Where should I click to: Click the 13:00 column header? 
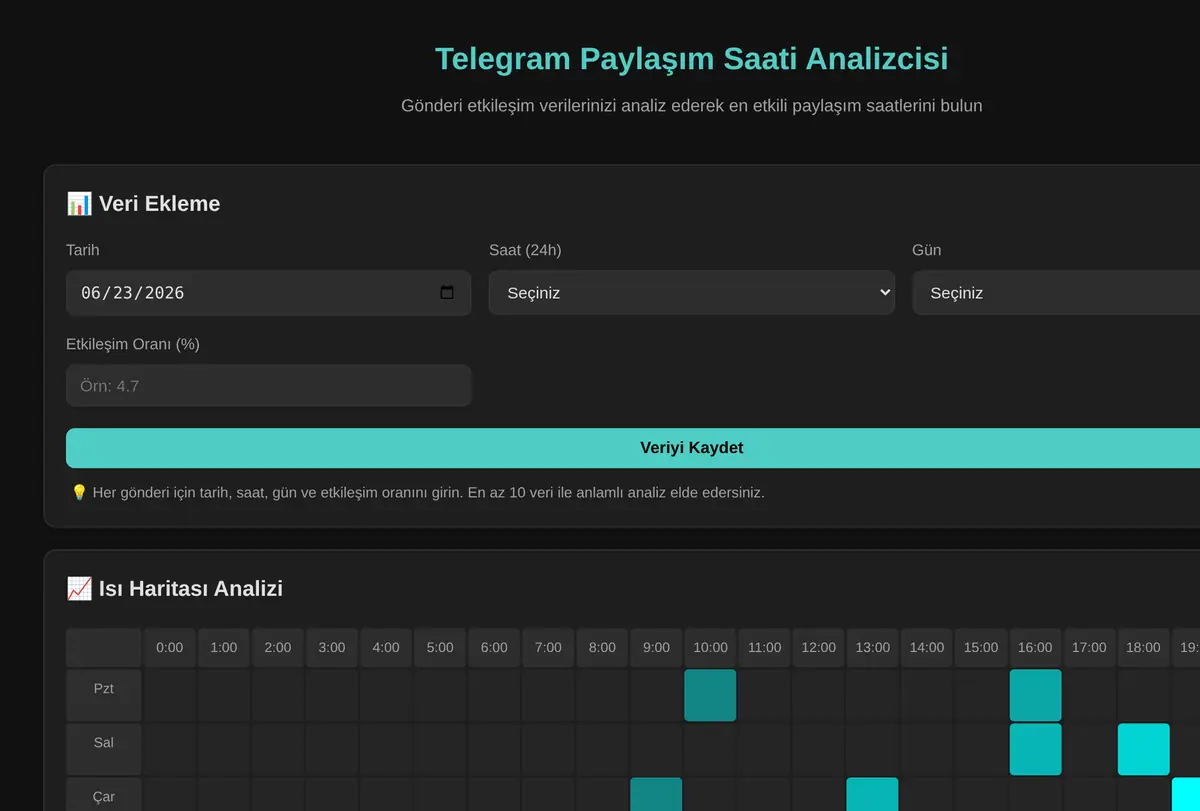coord(873,648)
